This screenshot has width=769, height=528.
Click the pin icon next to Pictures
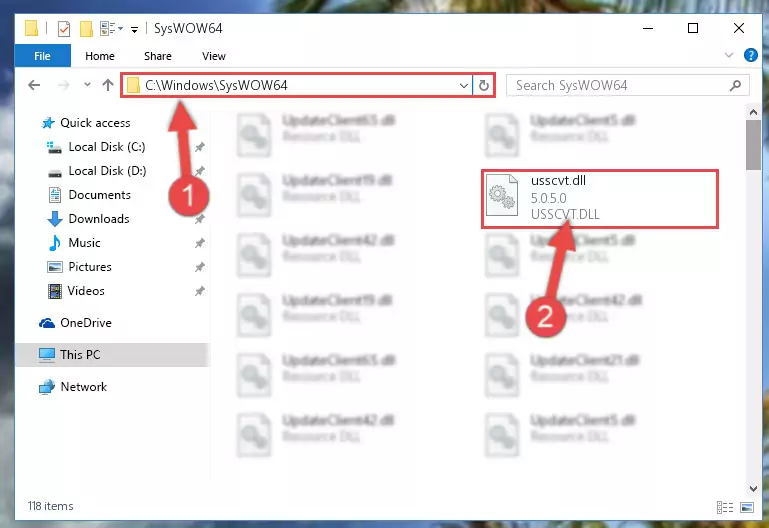pyautogui.click(x=200, y=267)
